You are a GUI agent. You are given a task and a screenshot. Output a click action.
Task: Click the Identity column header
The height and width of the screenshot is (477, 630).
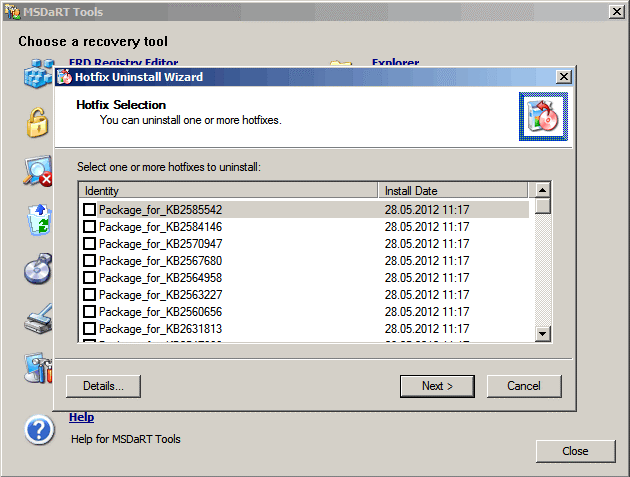pos(229,190)
